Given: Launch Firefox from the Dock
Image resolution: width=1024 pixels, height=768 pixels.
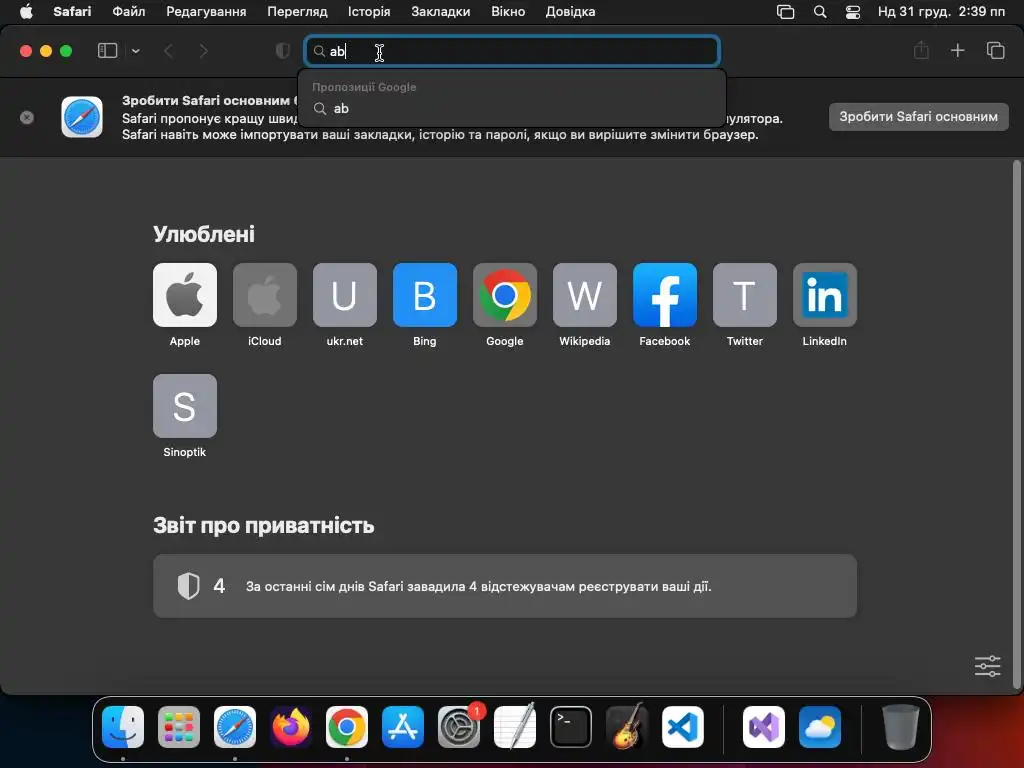Looking at the screenshot, I should pyautogui.click(x=291, y=727).
